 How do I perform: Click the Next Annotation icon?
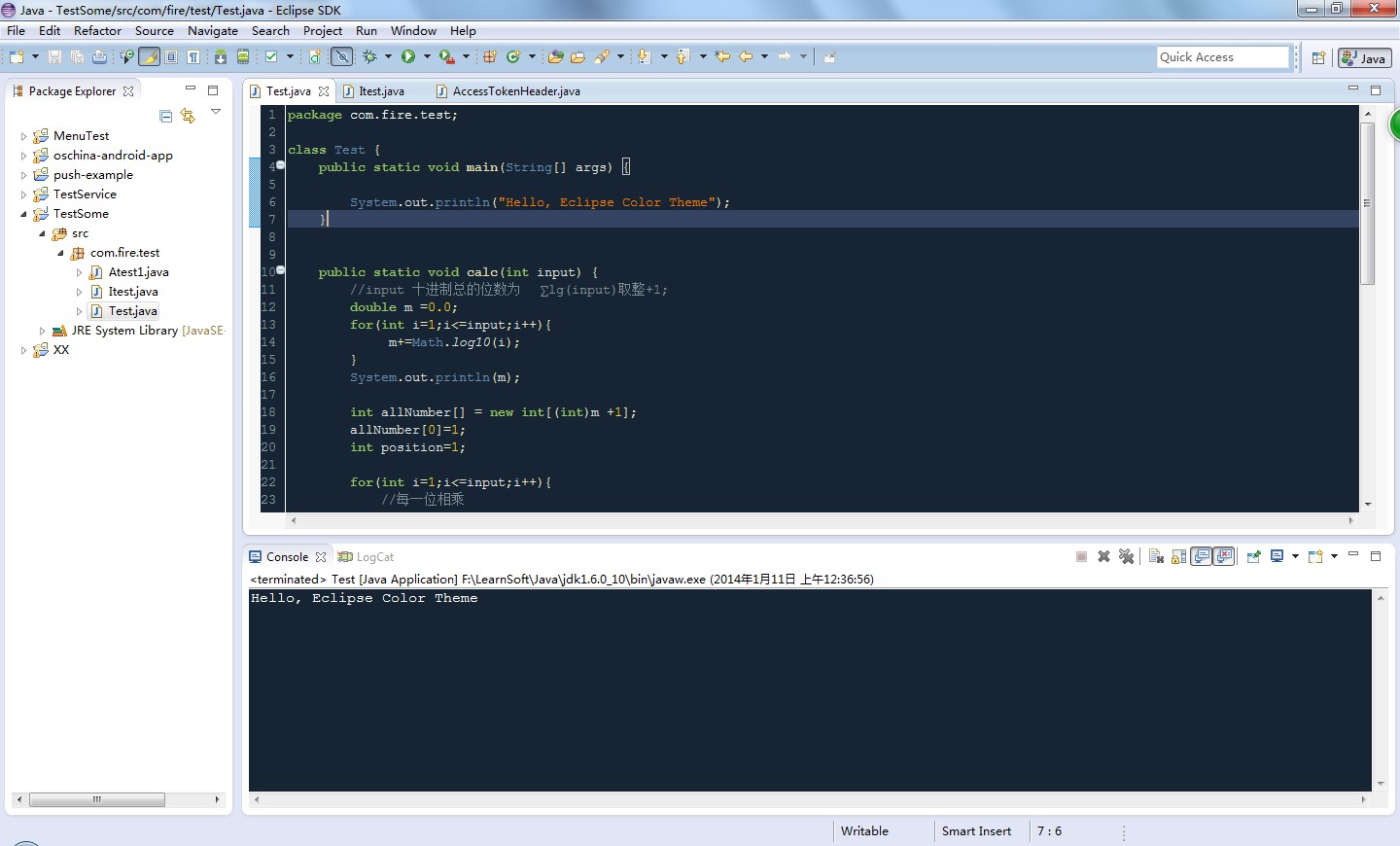644,56
